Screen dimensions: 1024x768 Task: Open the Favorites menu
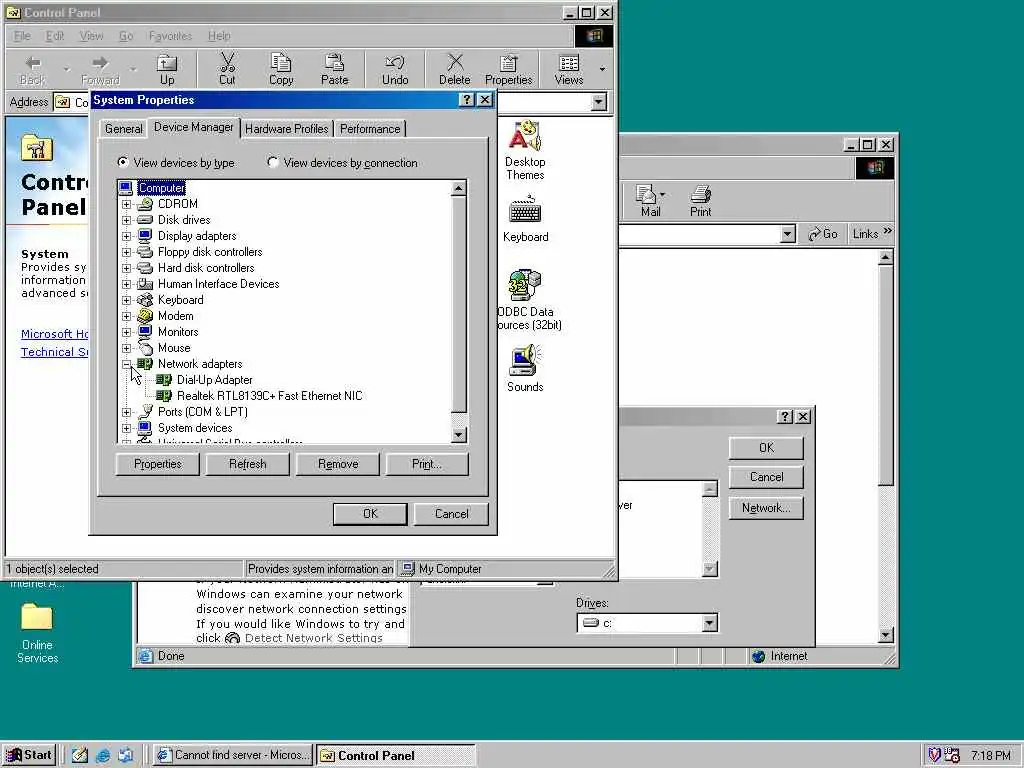[x=170, y=36]
